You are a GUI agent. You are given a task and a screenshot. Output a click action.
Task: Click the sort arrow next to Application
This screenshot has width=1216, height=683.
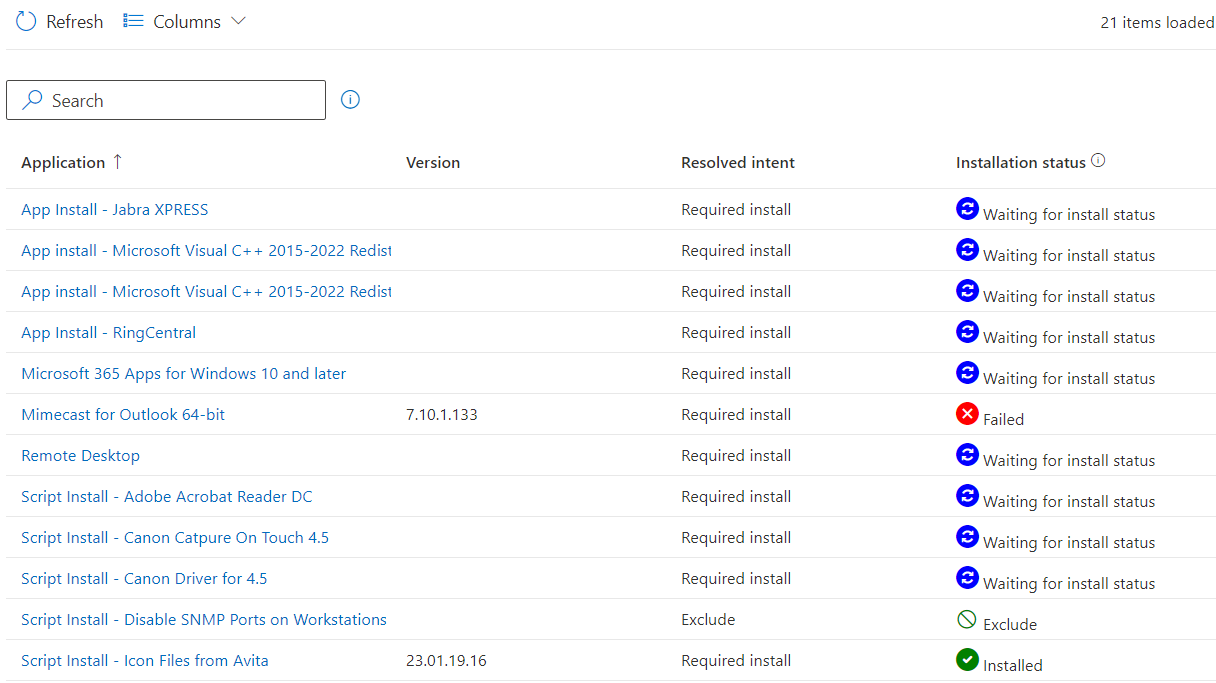click(x=118, y=162)
